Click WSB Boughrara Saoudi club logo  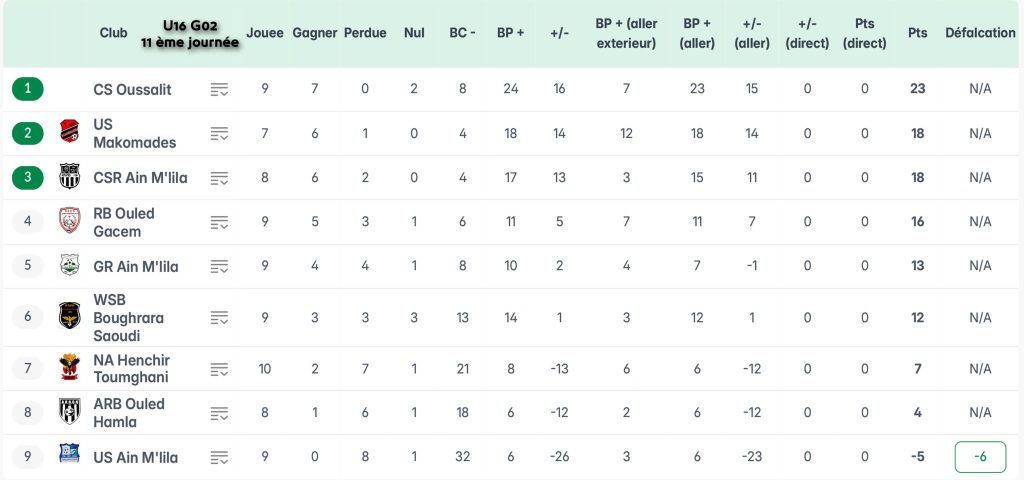(x=69, y=317)
